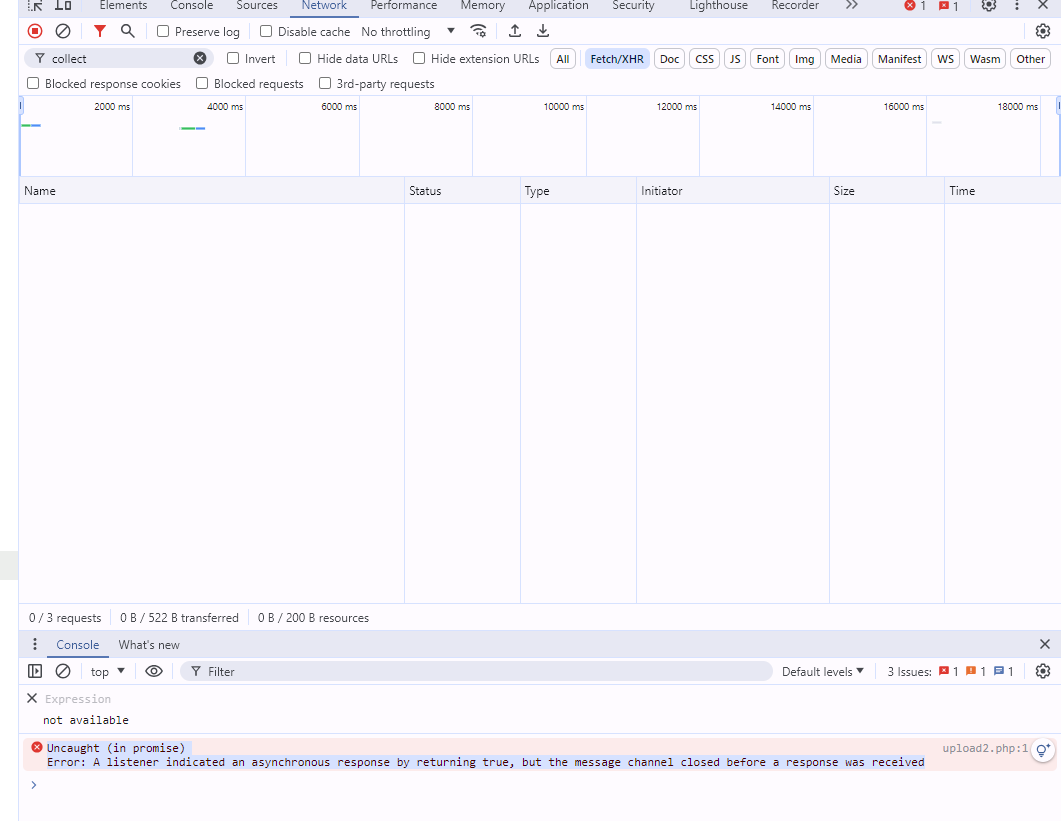The width and height of the screenshot is (1061, 821).
Task: Import HAR file upload icon
Action: [515, 31]
